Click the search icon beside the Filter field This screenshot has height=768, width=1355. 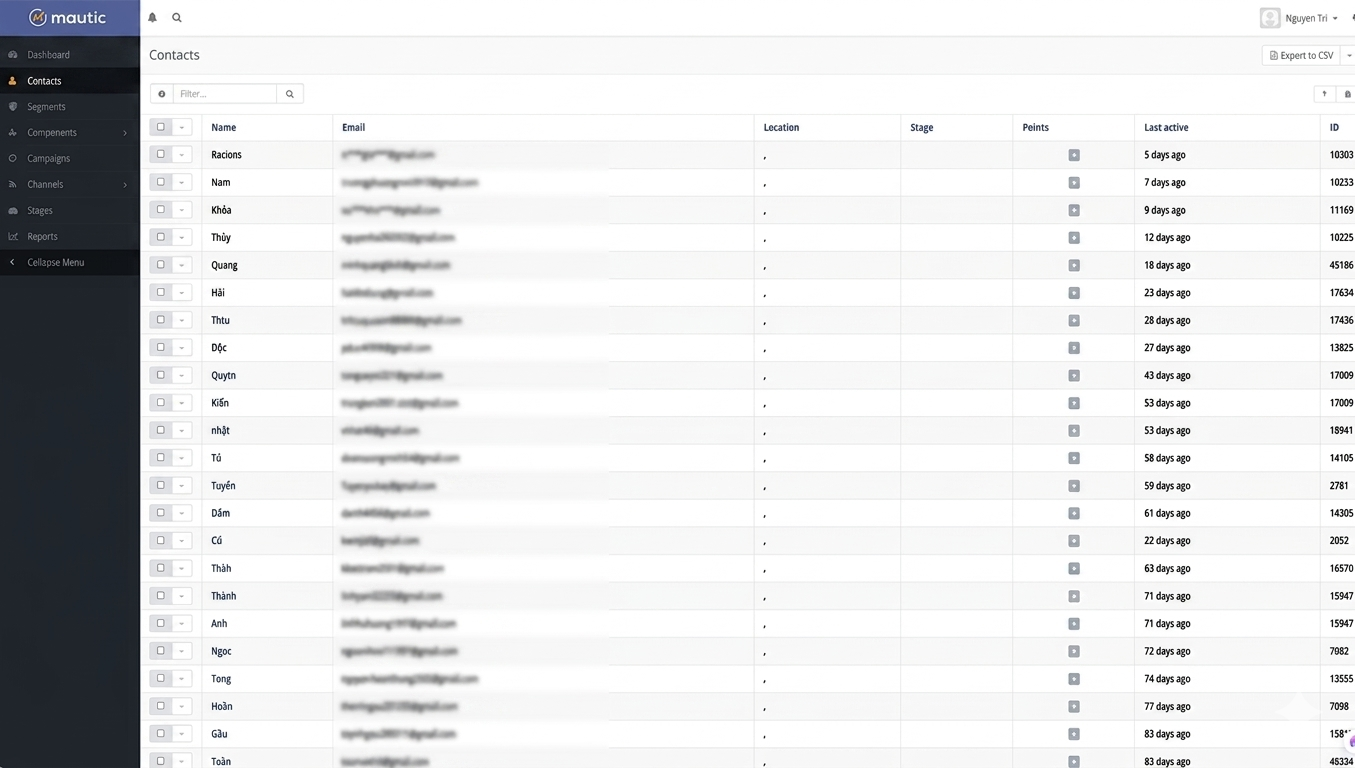click(x=289, y=93)
